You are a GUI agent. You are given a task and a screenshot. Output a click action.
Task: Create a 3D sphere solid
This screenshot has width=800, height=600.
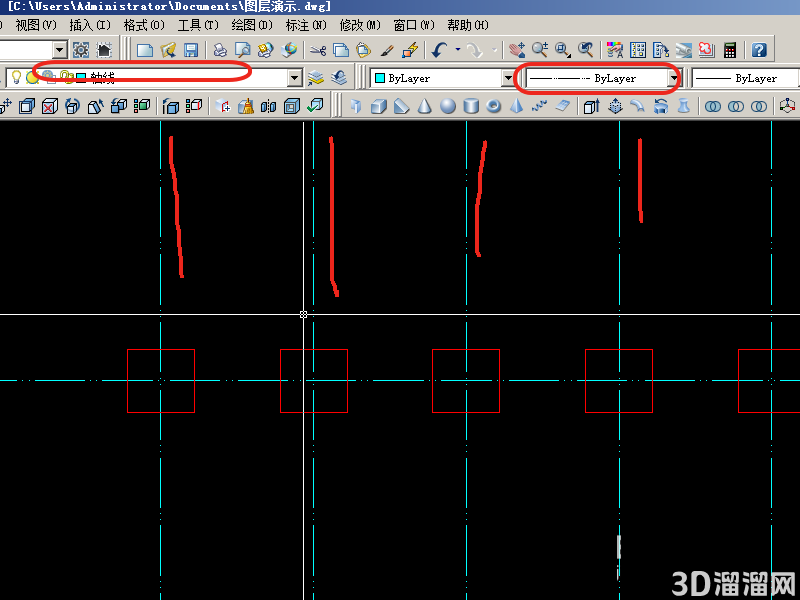point(447,106)
